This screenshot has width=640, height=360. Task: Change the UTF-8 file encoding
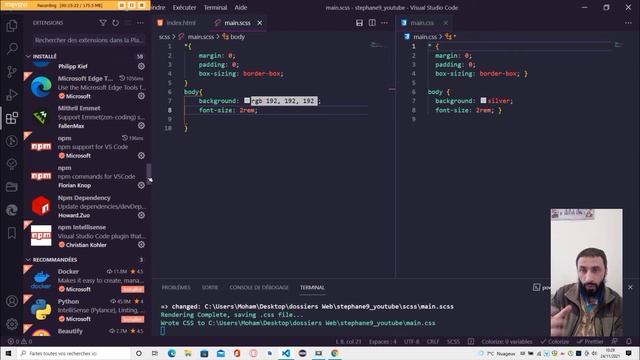(x=411, y=341)
